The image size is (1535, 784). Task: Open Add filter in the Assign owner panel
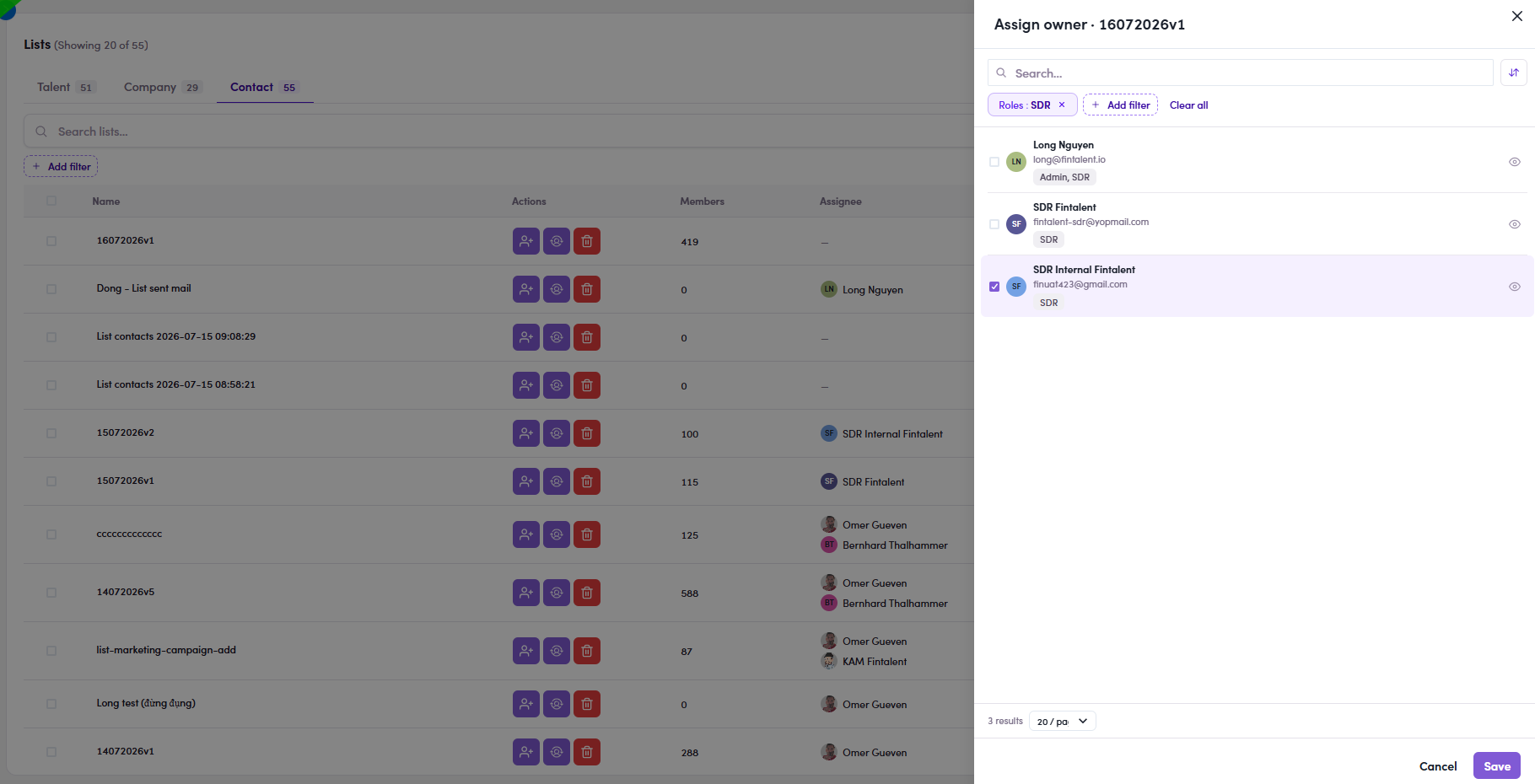point(1120,105)
